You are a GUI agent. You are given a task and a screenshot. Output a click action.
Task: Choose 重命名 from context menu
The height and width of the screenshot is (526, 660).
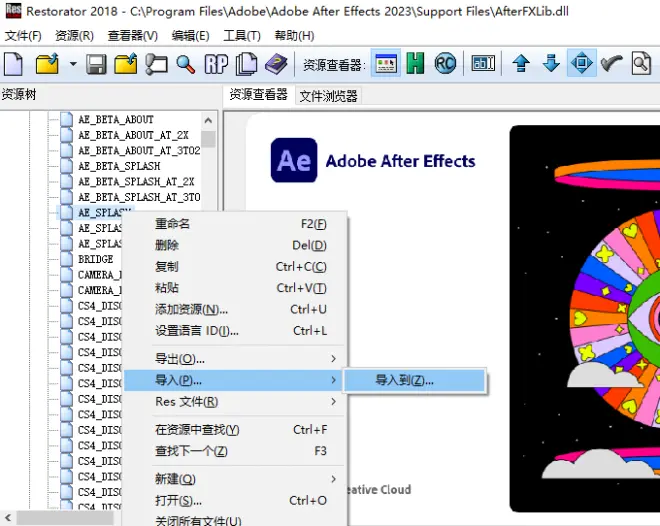click(x=236, y=224)
